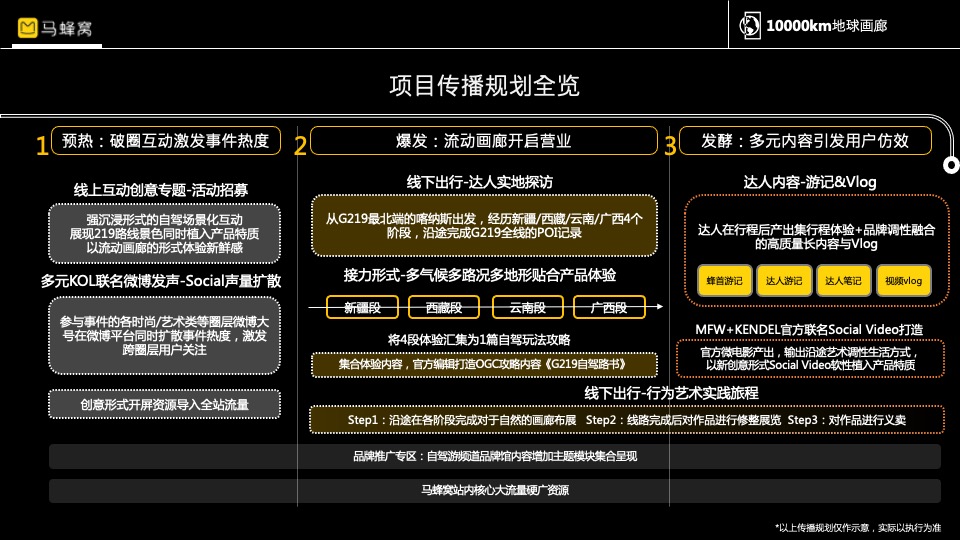The image size is (960, 540).
Task: Select the 广西段 route segment box
Action: point(609,307)
